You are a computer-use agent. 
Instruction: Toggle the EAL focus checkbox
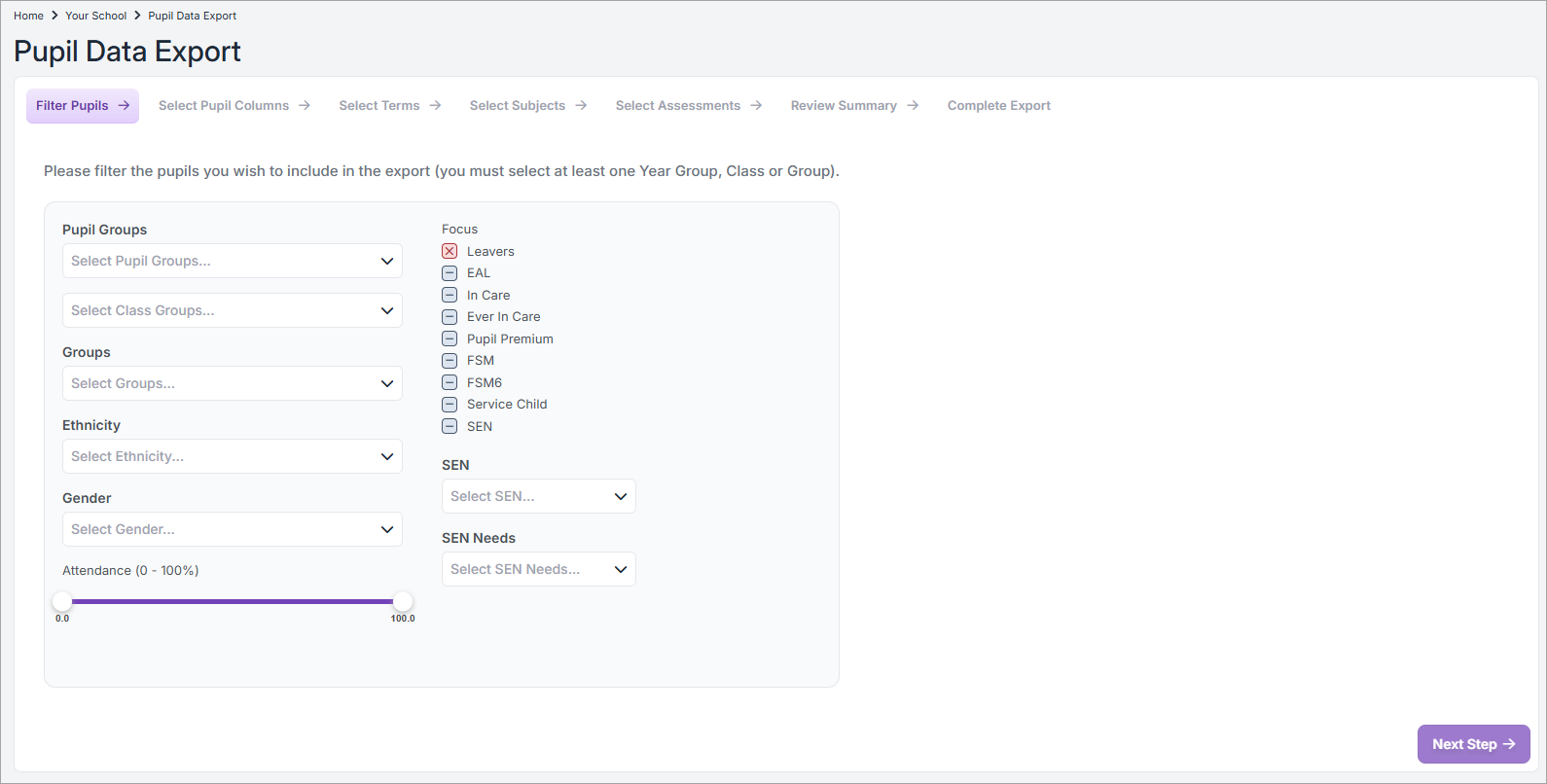(x=450, y=273)
